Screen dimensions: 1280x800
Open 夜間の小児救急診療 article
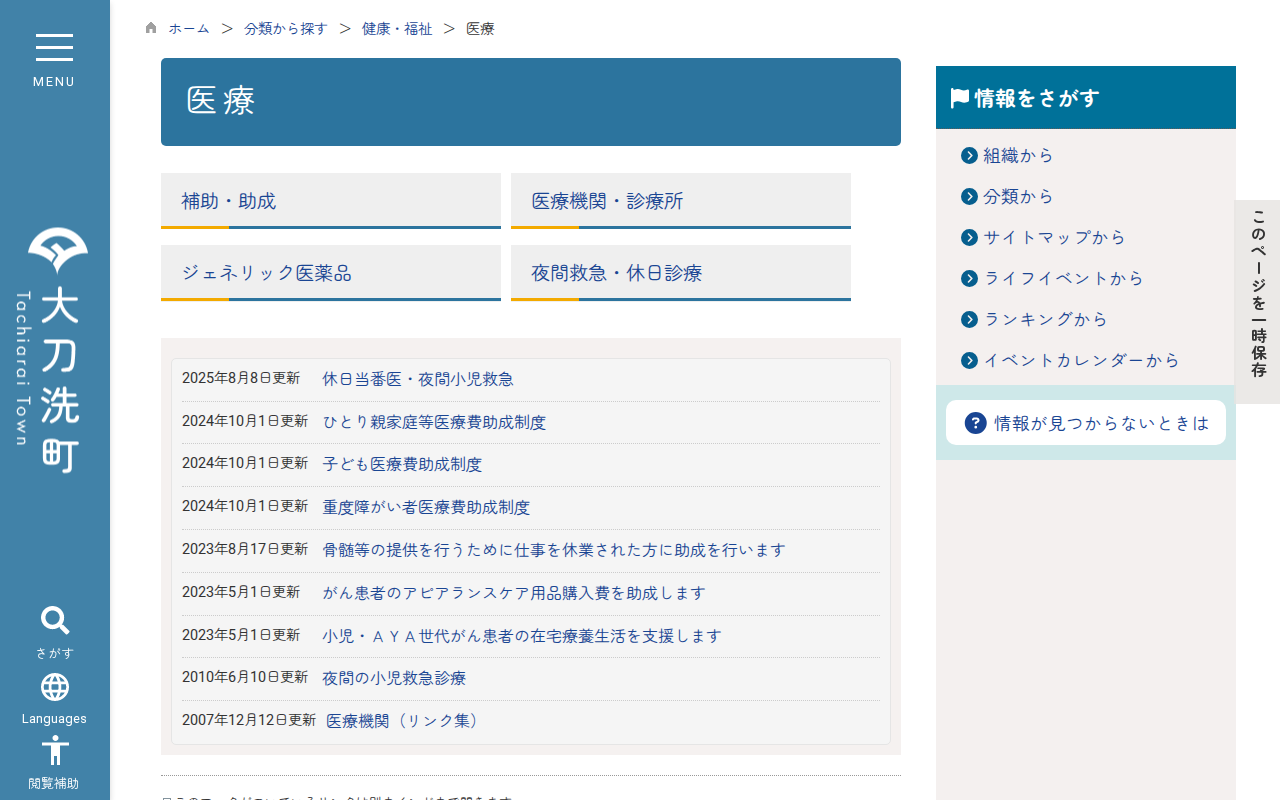coord(394,678)
